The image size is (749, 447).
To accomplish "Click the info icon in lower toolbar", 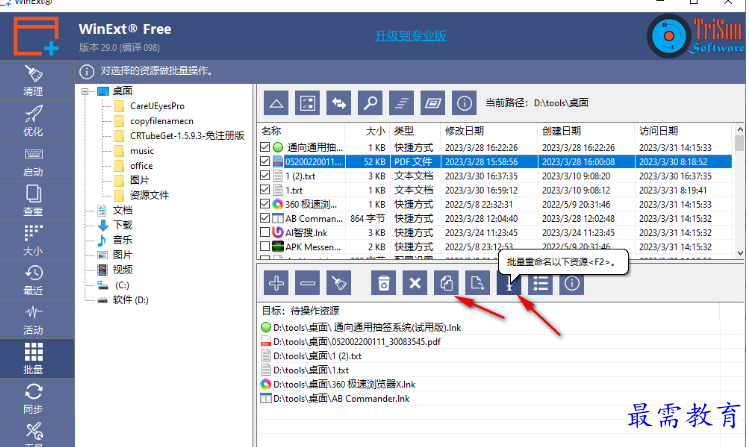I will [571, 283].
